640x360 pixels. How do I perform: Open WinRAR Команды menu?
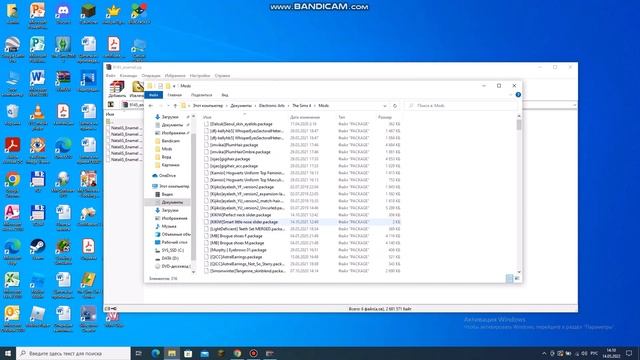pyautogui.click(x=128, y=76)
